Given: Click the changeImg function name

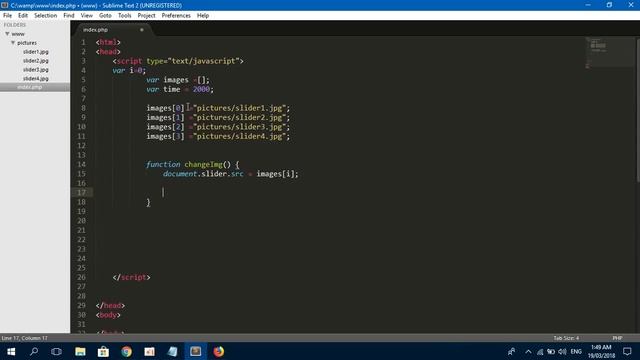Looking at the screenshot, I should point(203,164).
